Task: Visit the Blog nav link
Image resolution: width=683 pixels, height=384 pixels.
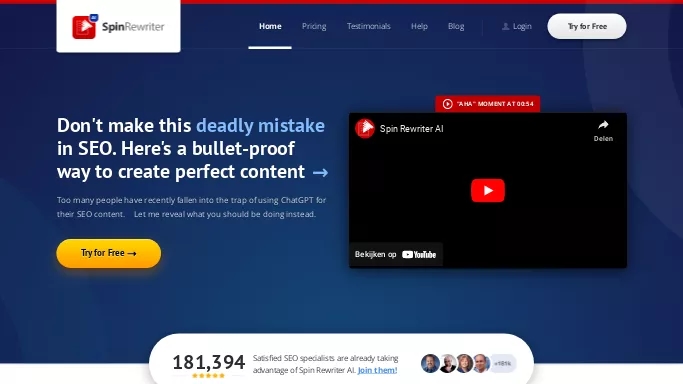Action: point(456,26)
